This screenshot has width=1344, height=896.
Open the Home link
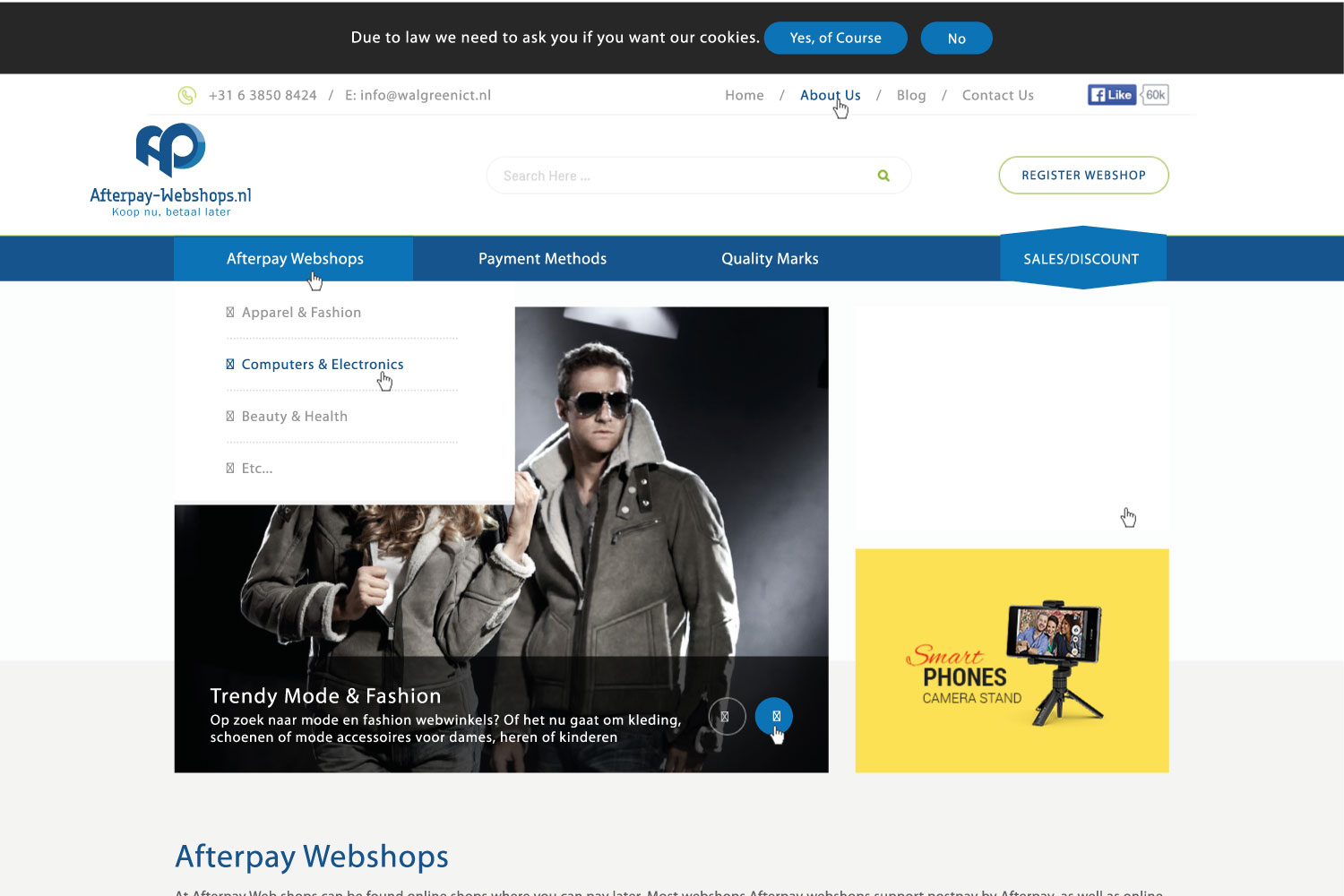coord(745,95)
